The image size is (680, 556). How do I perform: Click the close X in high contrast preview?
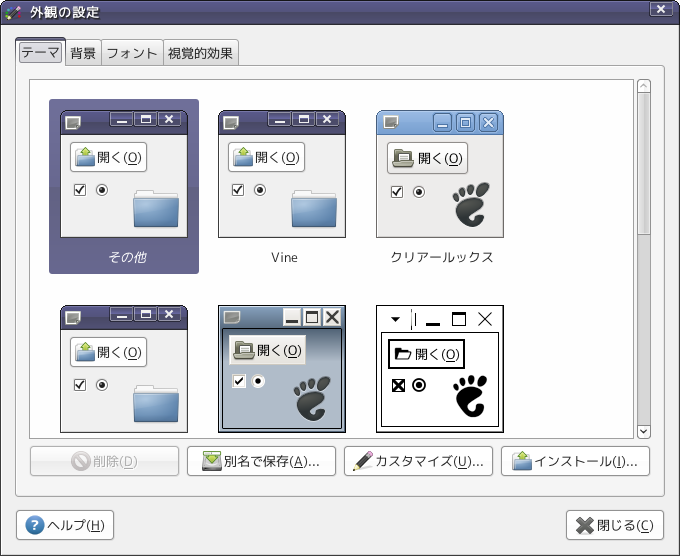485,319
